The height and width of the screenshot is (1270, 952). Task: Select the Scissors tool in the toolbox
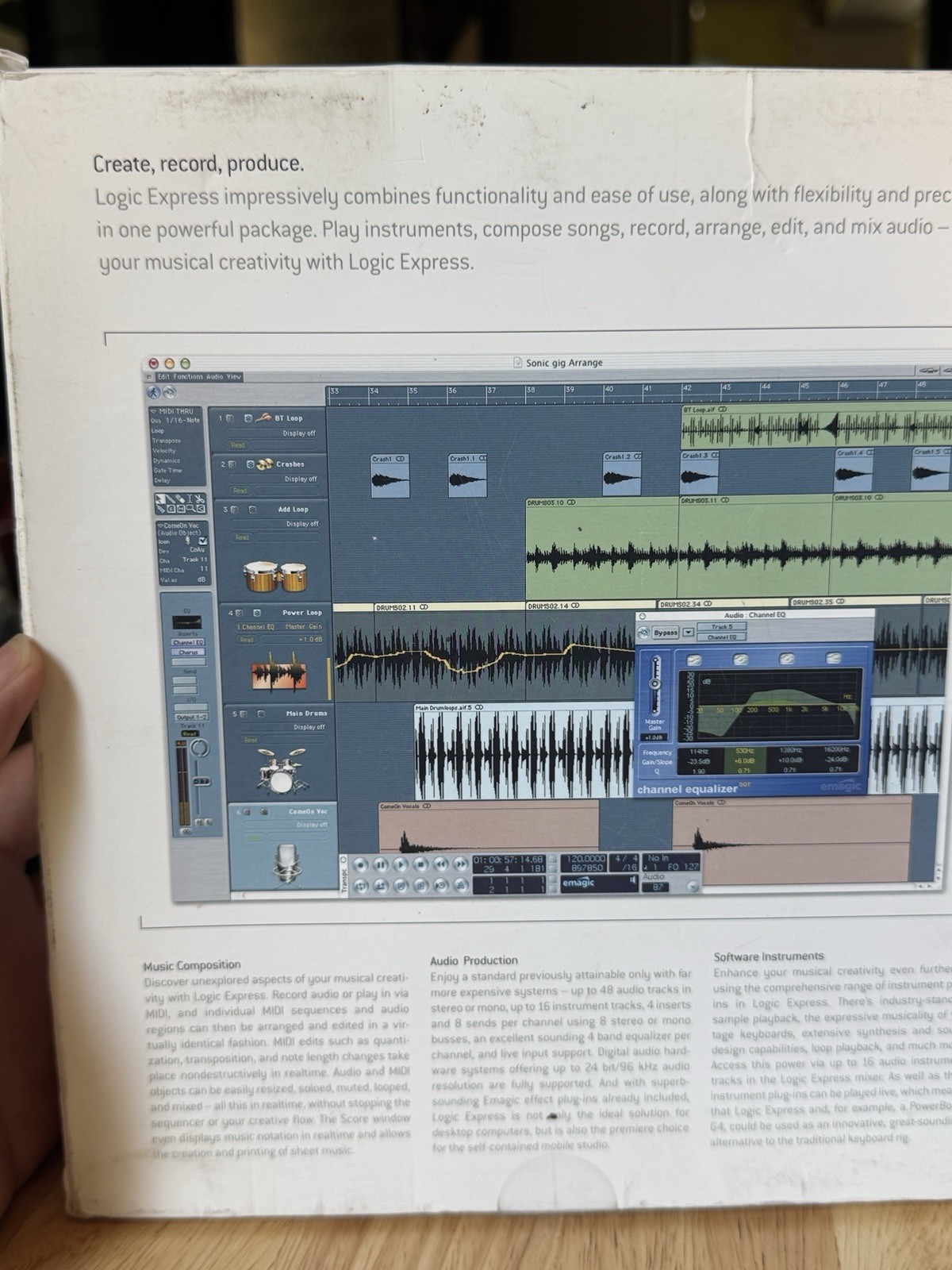200,499
